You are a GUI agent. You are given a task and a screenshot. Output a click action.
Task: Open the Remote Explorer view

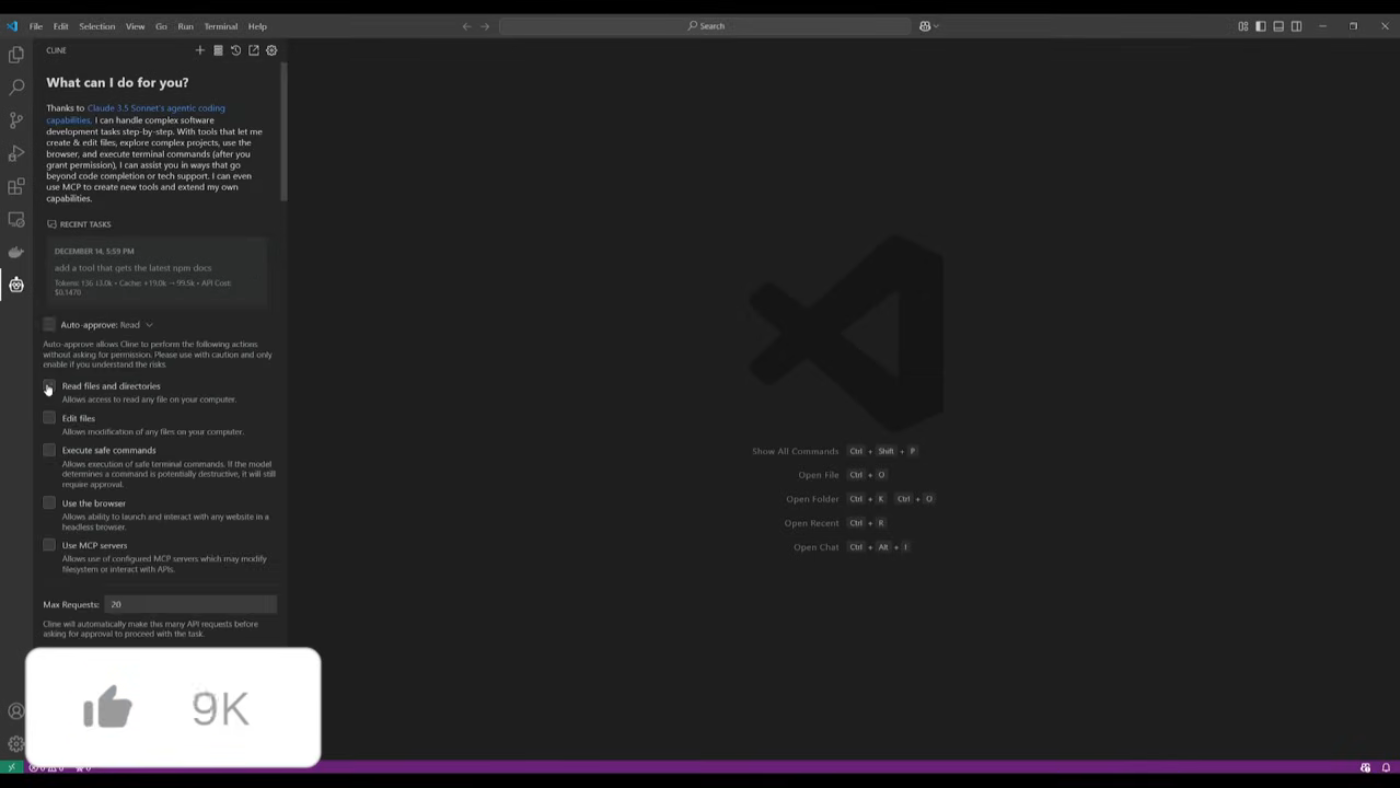tap(16, 219)
